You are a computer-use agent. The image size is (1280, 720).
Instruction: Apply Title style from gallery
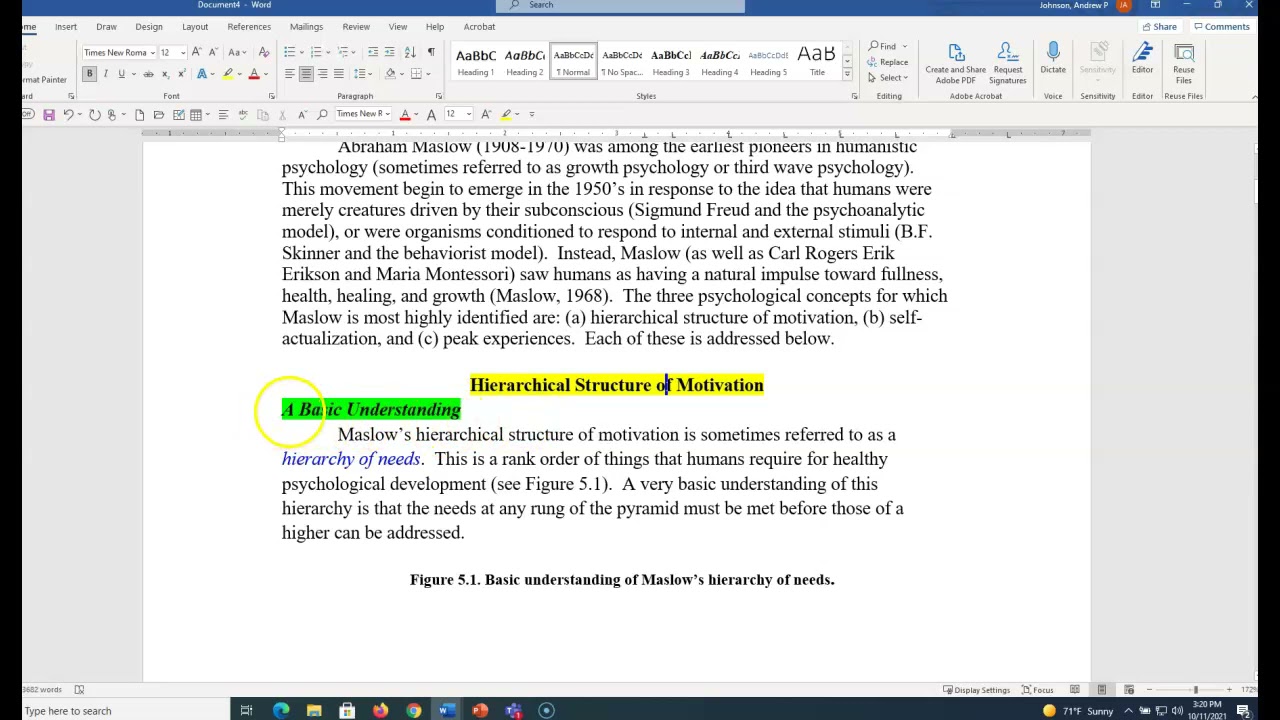pos(817,62)
